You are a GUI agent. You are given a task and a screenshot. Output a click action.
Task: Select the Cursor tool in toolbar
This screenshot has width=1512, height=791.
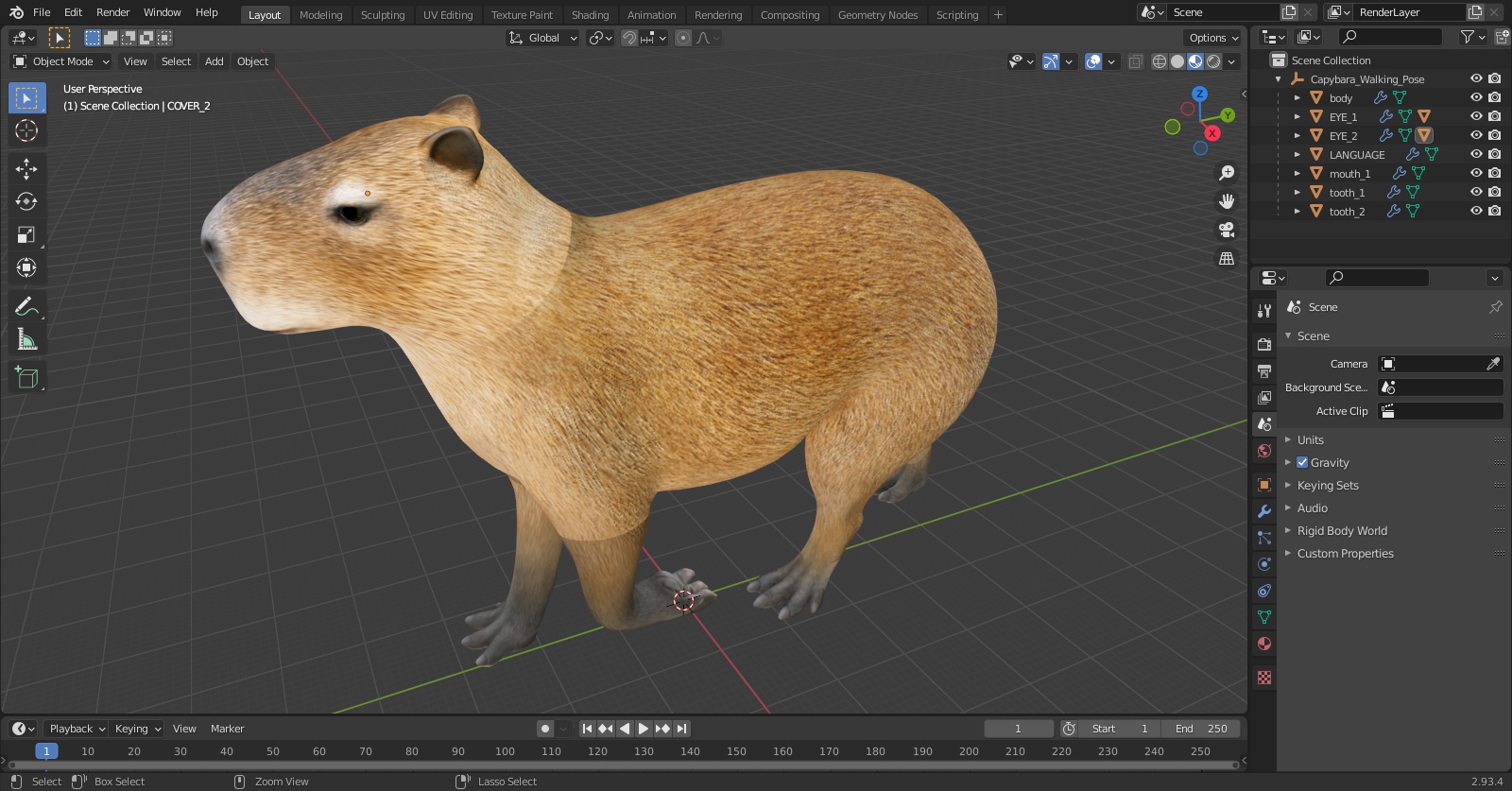[x=26, y=130]
